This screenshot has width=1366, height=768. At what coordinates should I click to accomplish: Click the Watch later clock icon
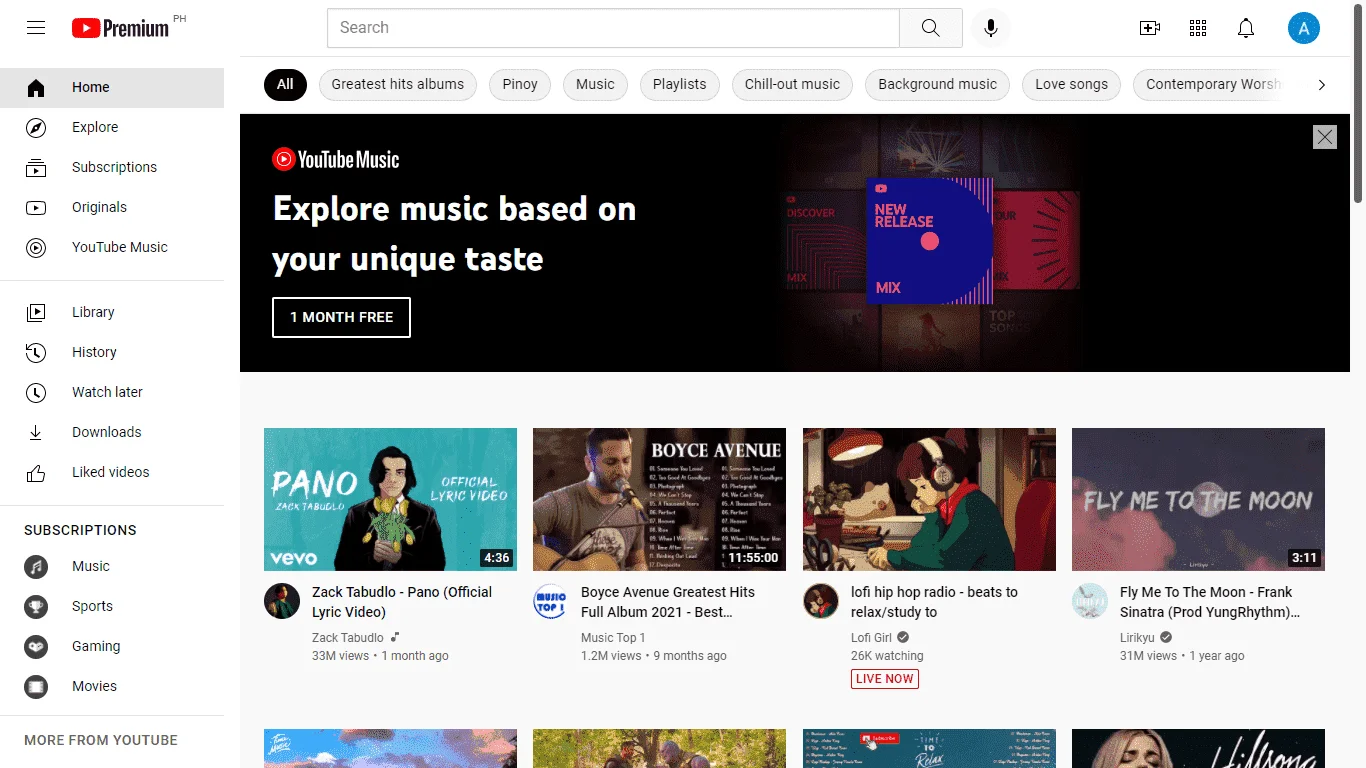[x=36, y=392]
